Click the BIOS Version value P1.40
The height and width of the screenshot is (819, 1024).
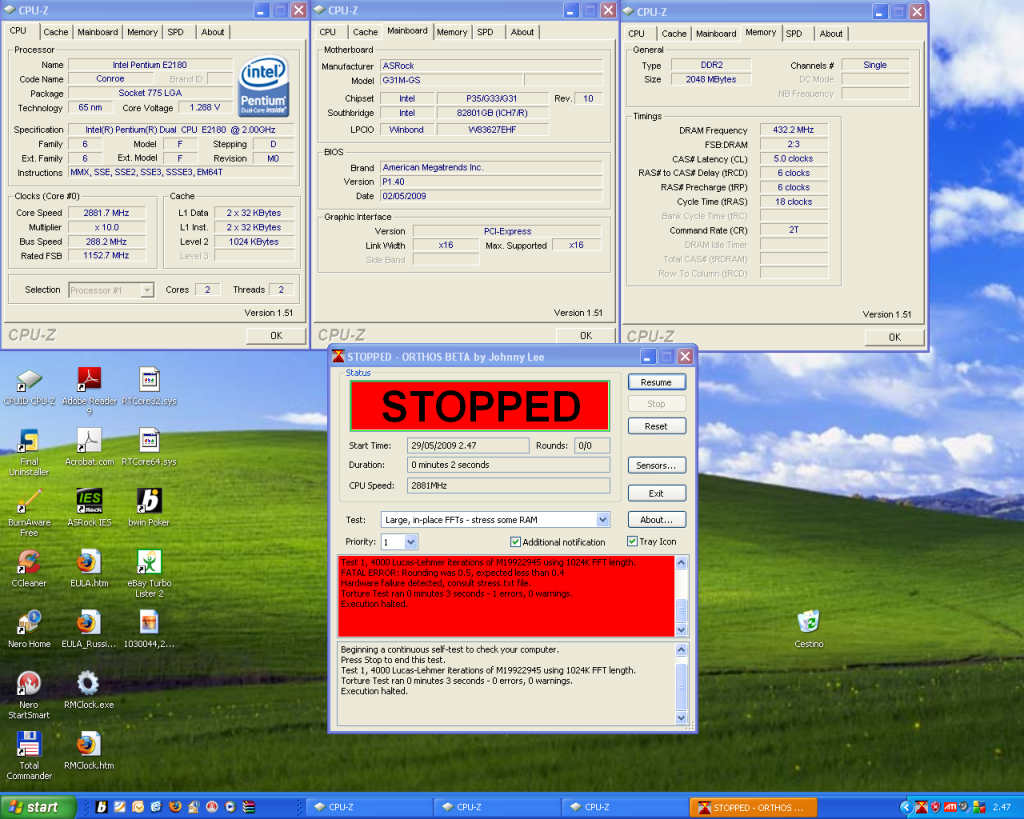(491, 182)
